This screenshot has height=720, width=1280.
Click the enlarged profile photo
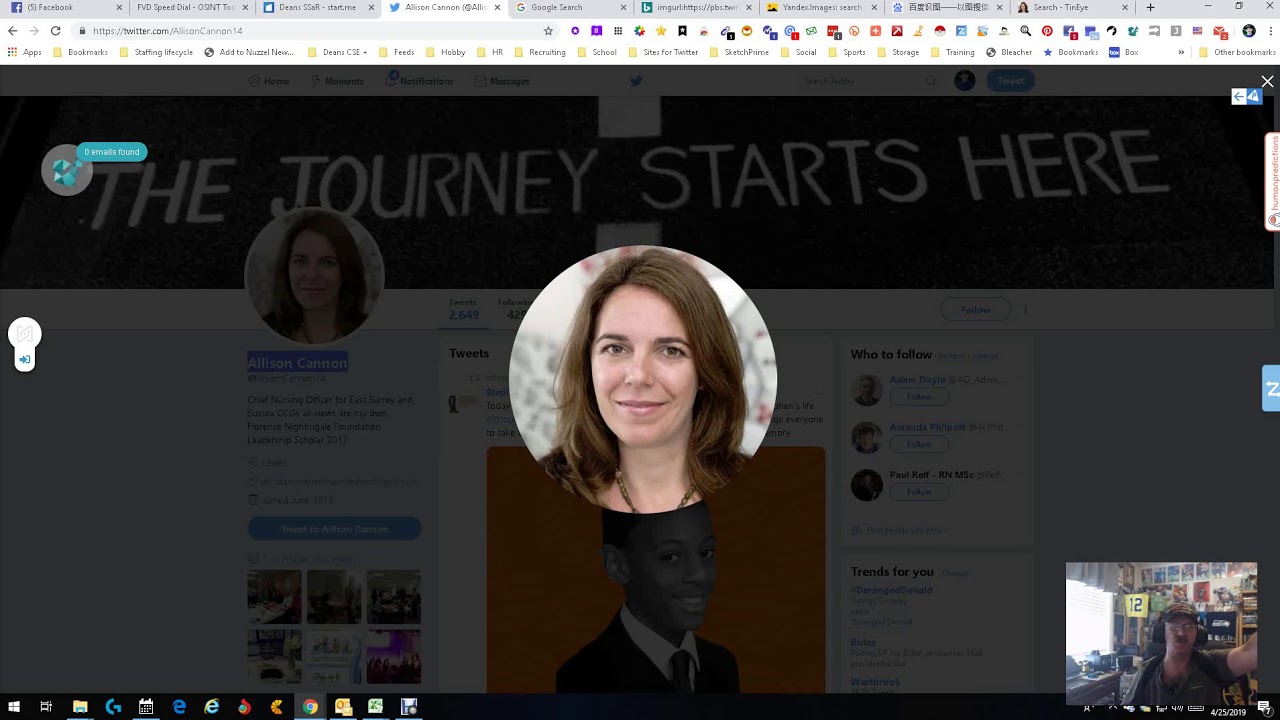pyautogui.click(x=643, y=380)
